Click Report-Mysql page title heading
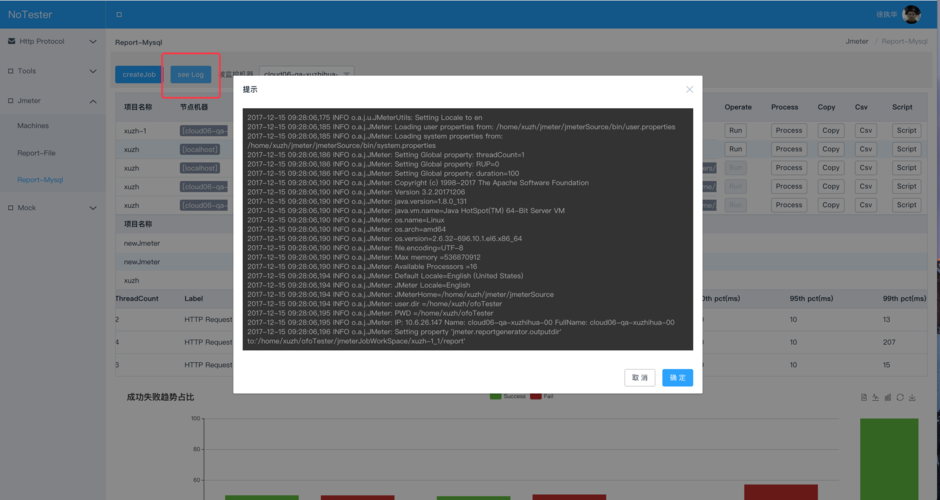 coord(138,42)
